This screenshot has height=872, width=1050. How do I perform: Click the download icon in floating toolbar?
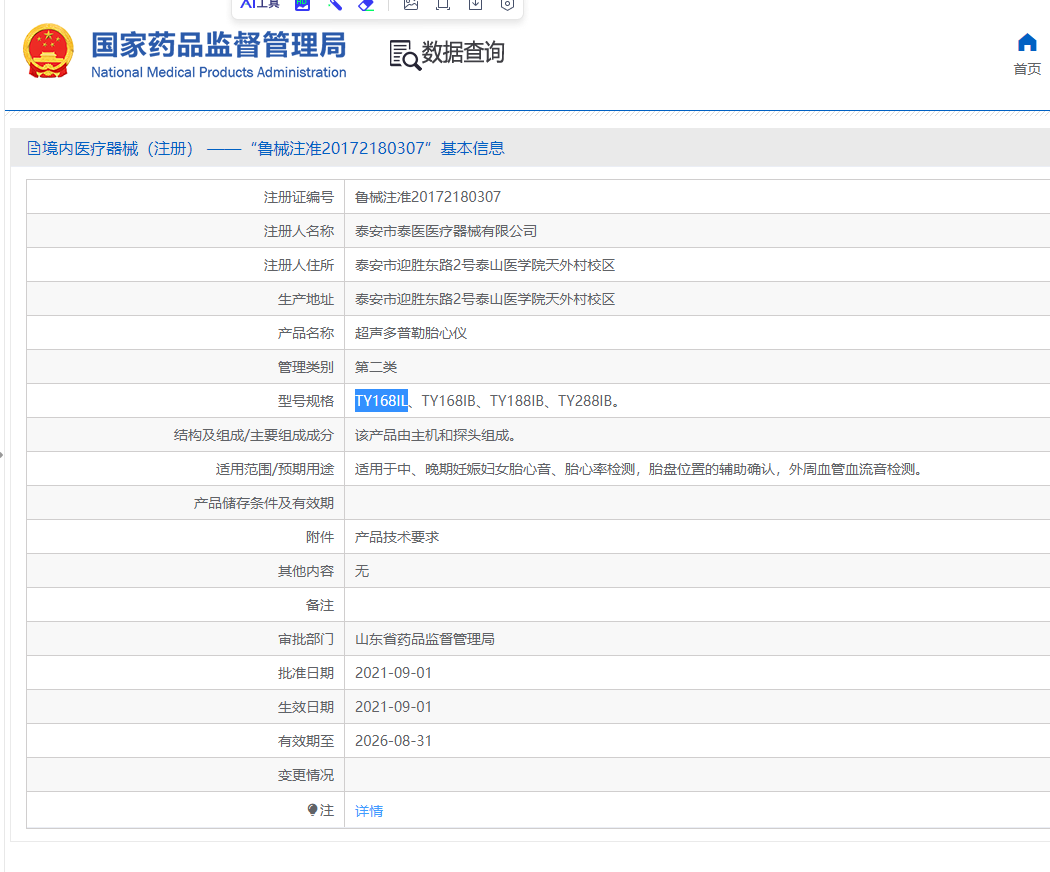pos(475,4)
